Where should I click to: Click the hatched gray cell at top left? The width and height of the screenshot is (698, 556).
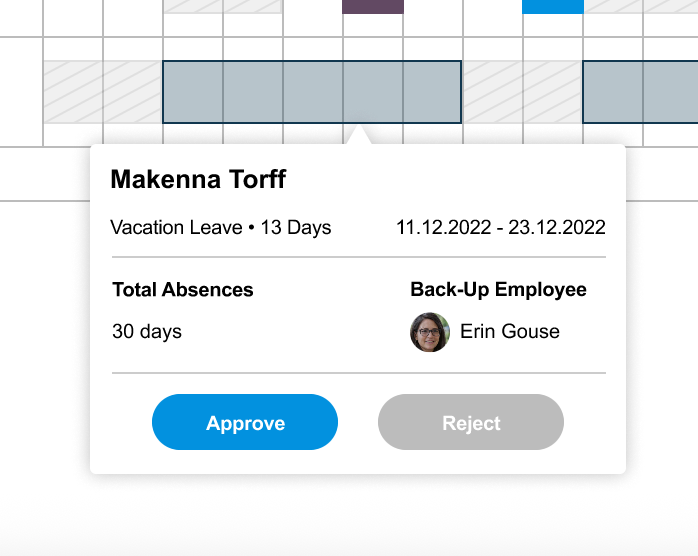223,6
